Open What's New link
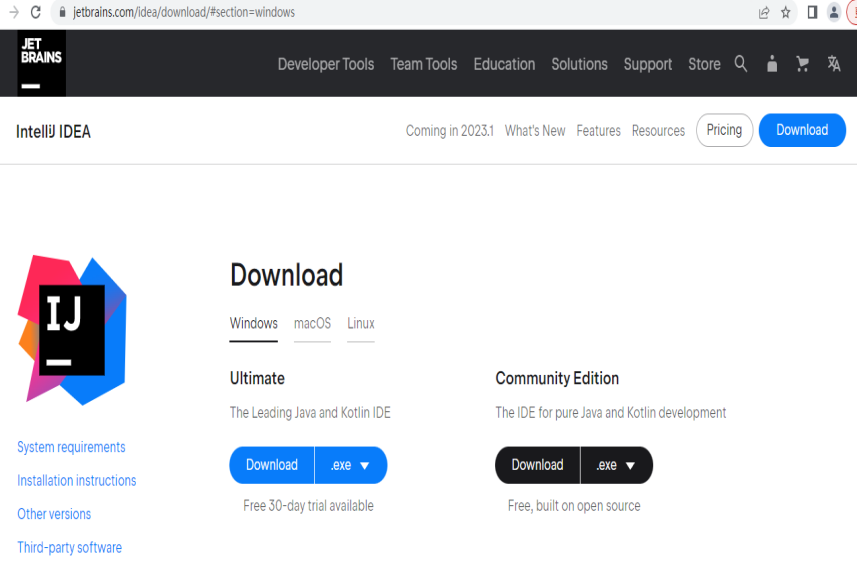The width and height of the screenshot is (858, 561). point(535,131)
